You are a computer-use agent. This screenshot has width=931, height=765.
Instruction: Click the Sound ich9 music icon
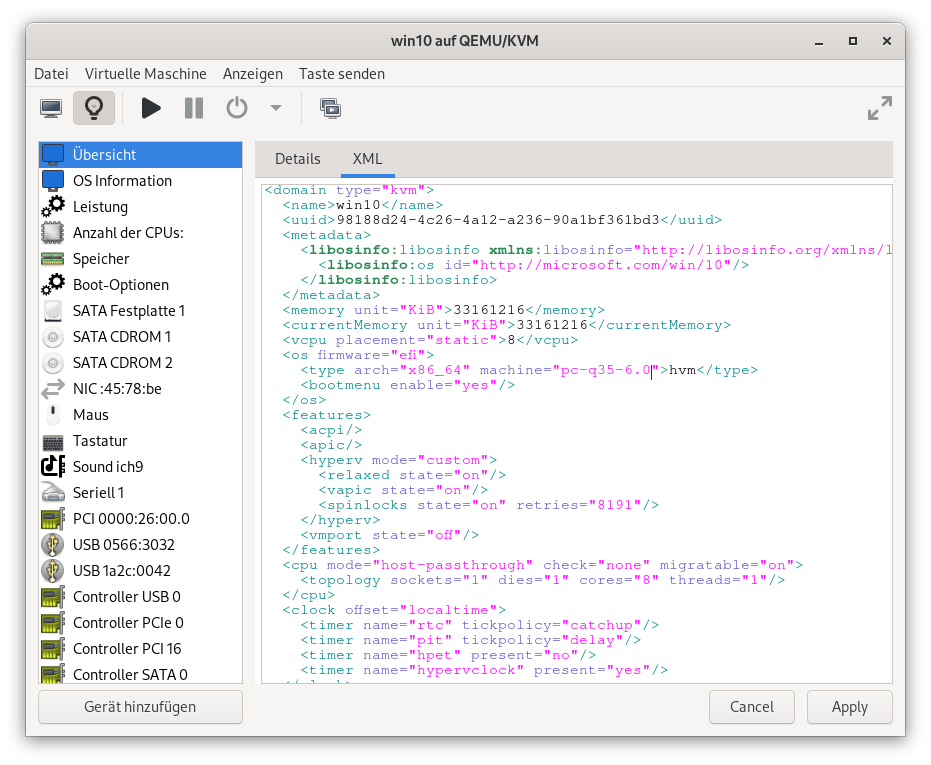point(53,466)
